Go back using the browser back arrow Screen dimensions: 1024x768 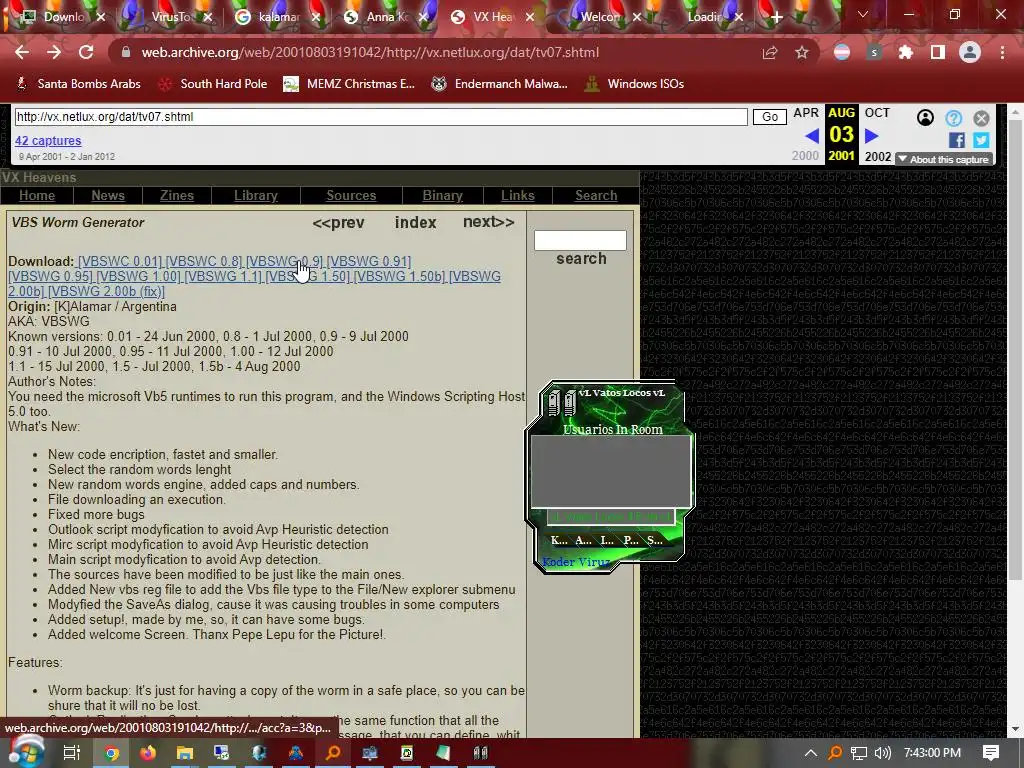22,52
